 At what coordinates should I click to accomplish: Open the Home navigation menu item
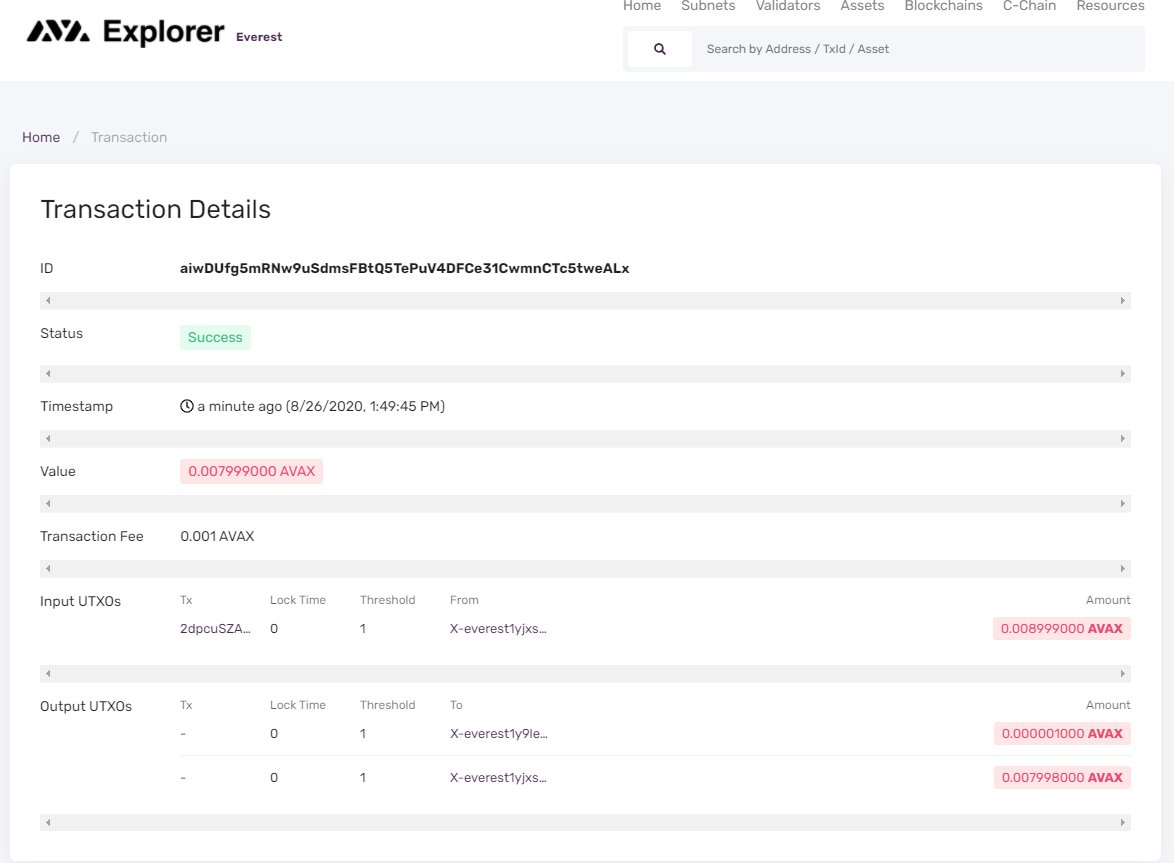click(x=642, y=6)
